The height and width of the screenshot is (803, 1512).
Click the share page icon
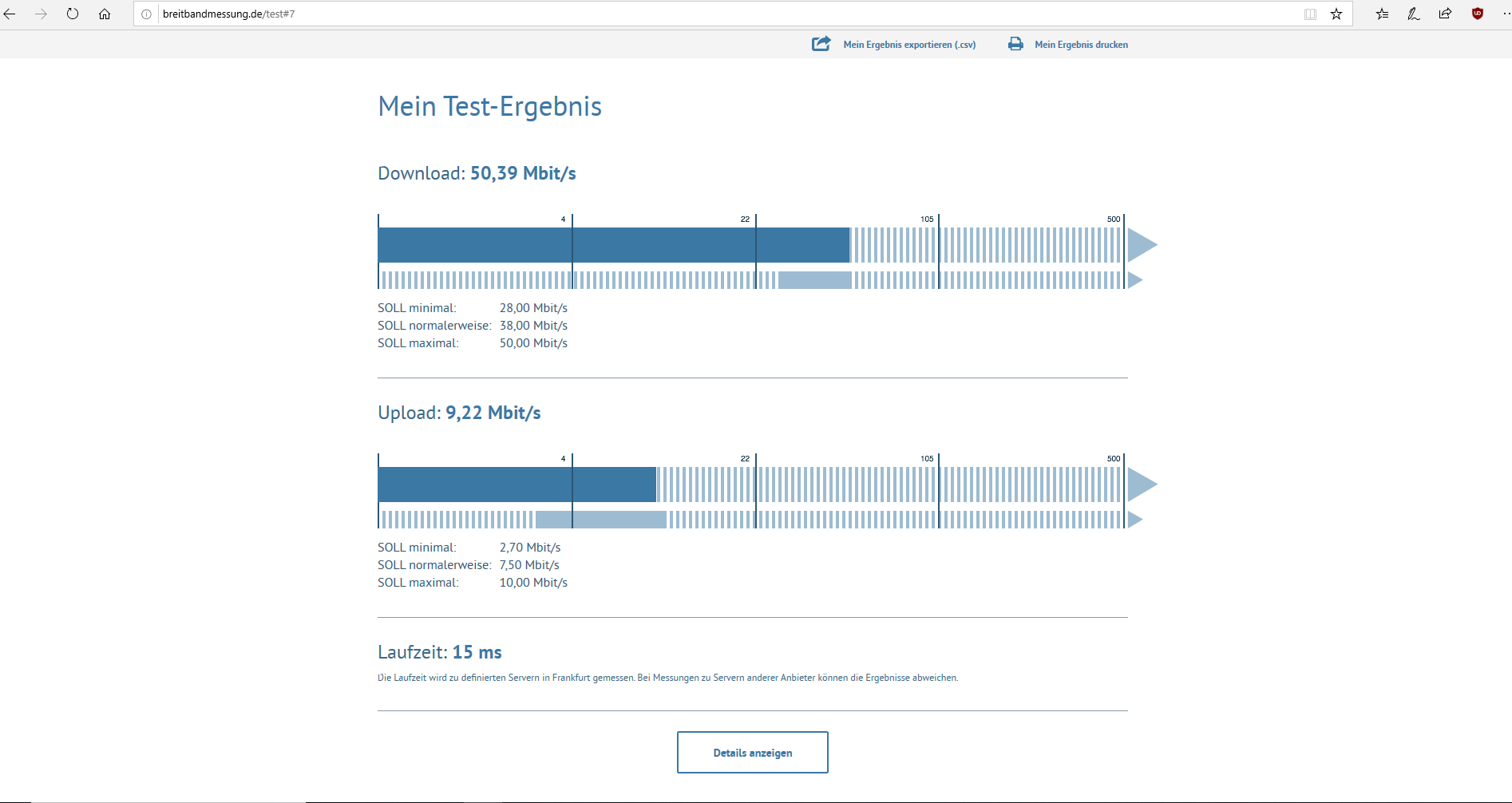click(x=1446, y=14)
